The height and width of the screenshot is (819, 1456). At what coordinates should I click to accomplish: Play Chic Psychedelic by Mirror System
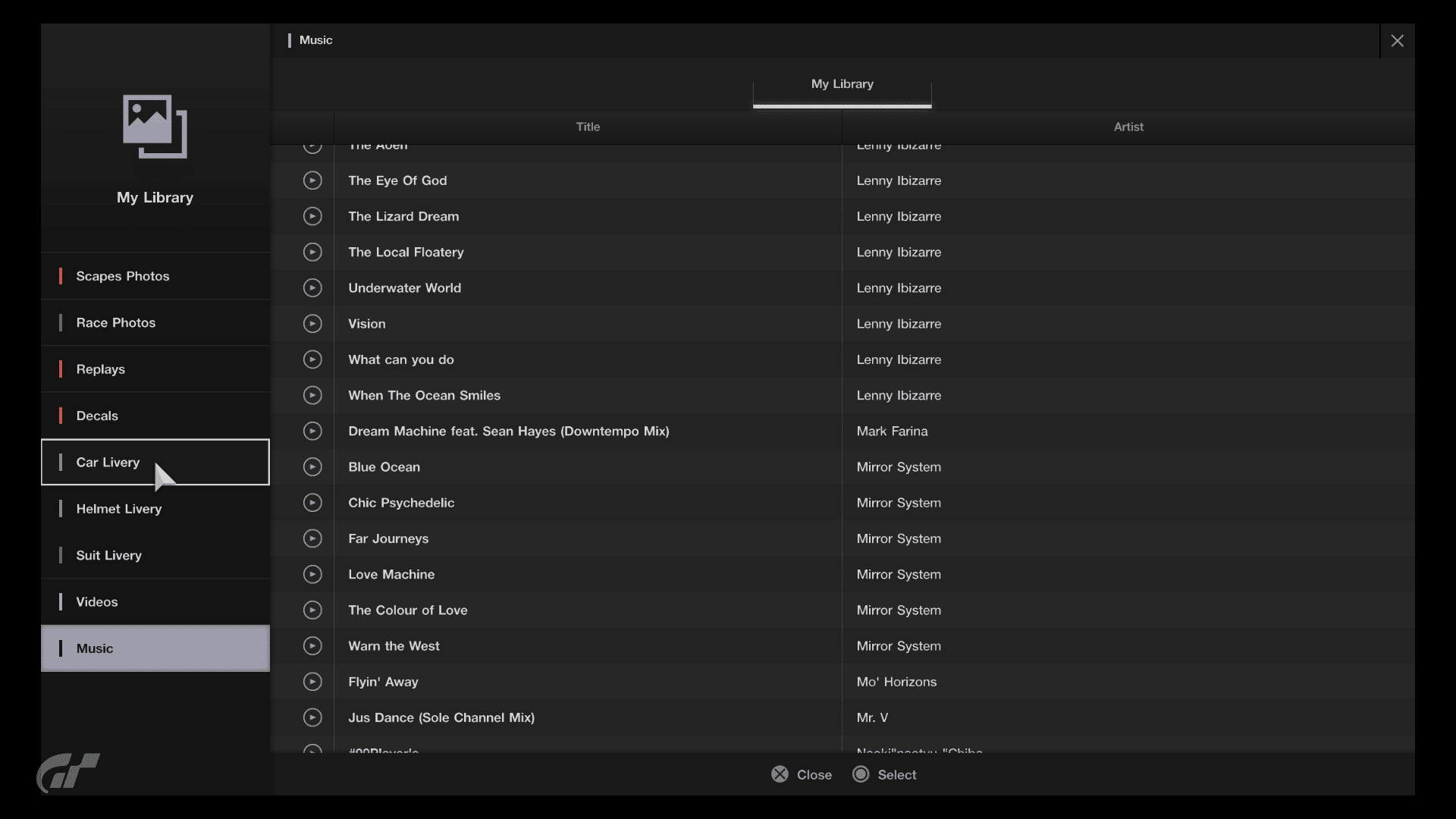point(312,503)
